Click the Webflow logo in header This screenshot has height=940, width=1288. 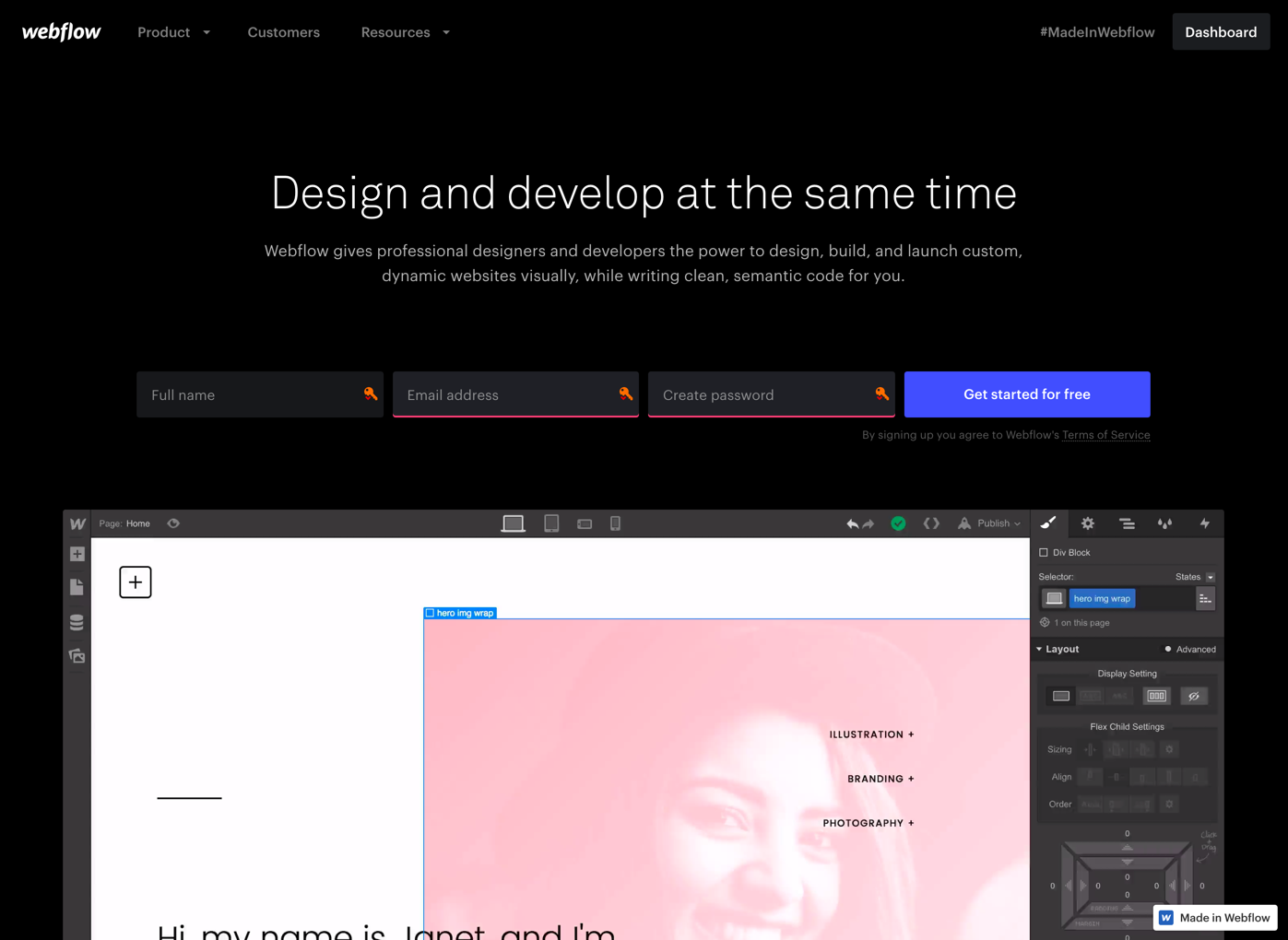coord(61,32)
